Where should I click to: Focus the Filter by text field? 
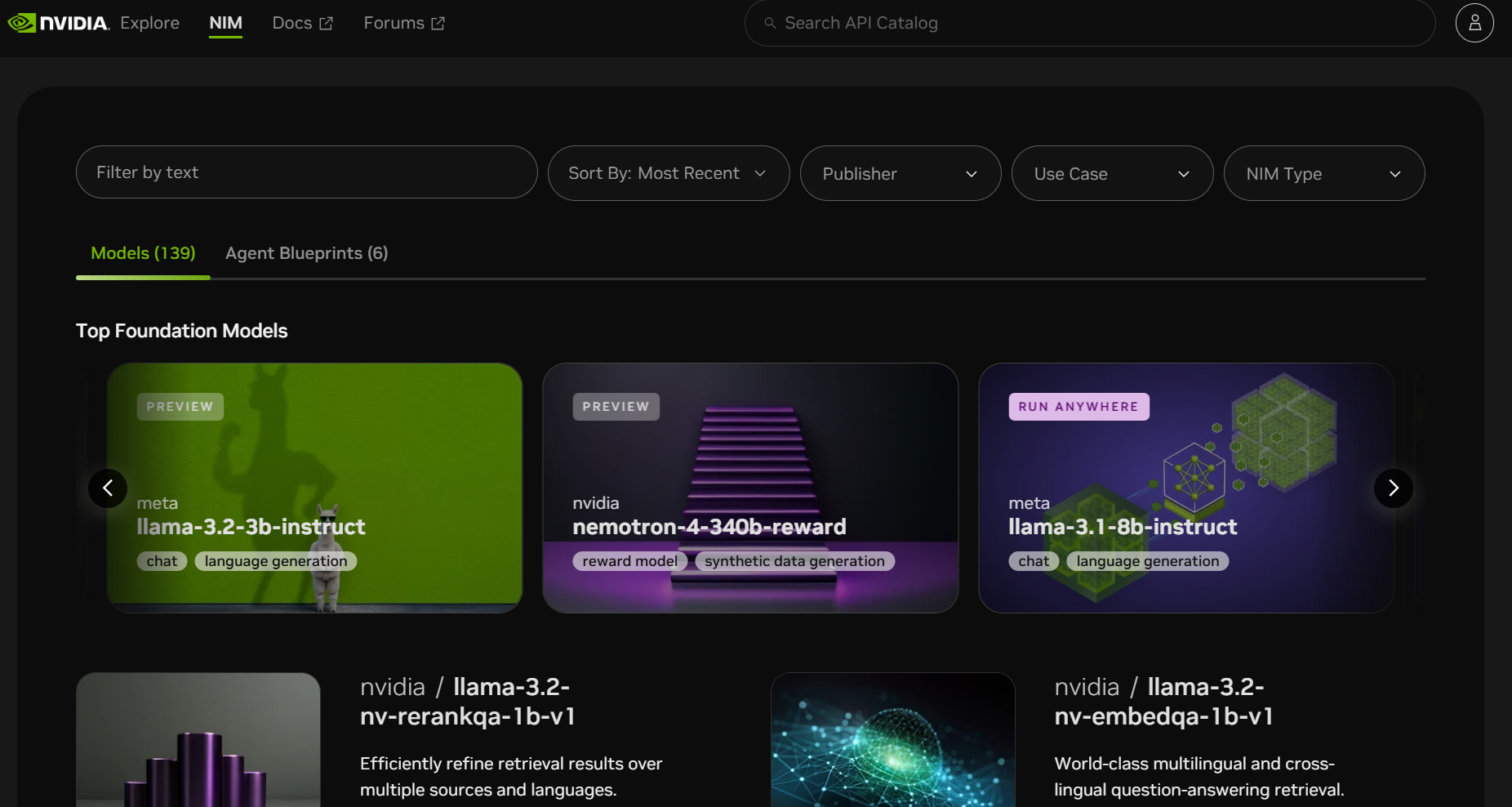pyautogui.click(x=307, y=172)
